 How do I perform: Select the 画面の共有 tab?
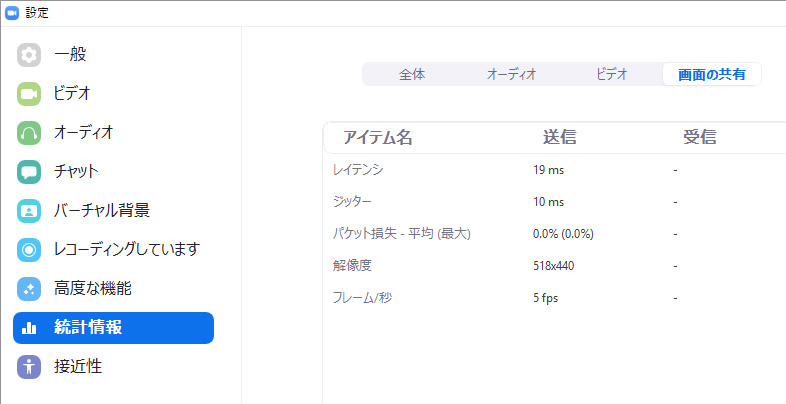point(711,74)
